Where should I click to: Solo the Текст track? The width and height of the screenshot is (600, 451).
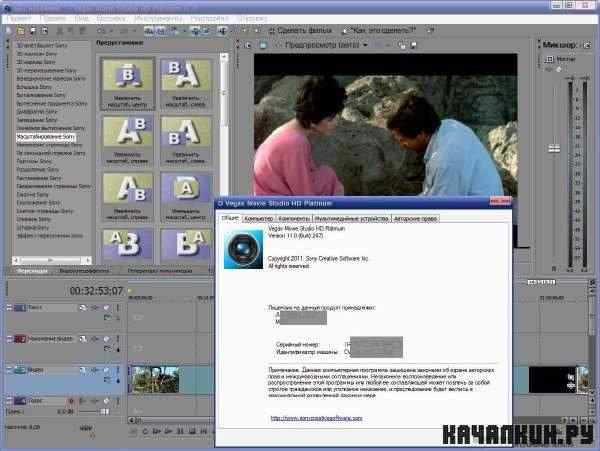tap(118, 308)
